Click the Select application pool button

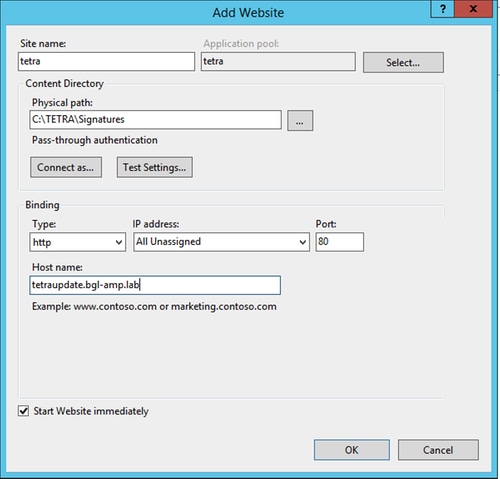[x=403, y=62]
